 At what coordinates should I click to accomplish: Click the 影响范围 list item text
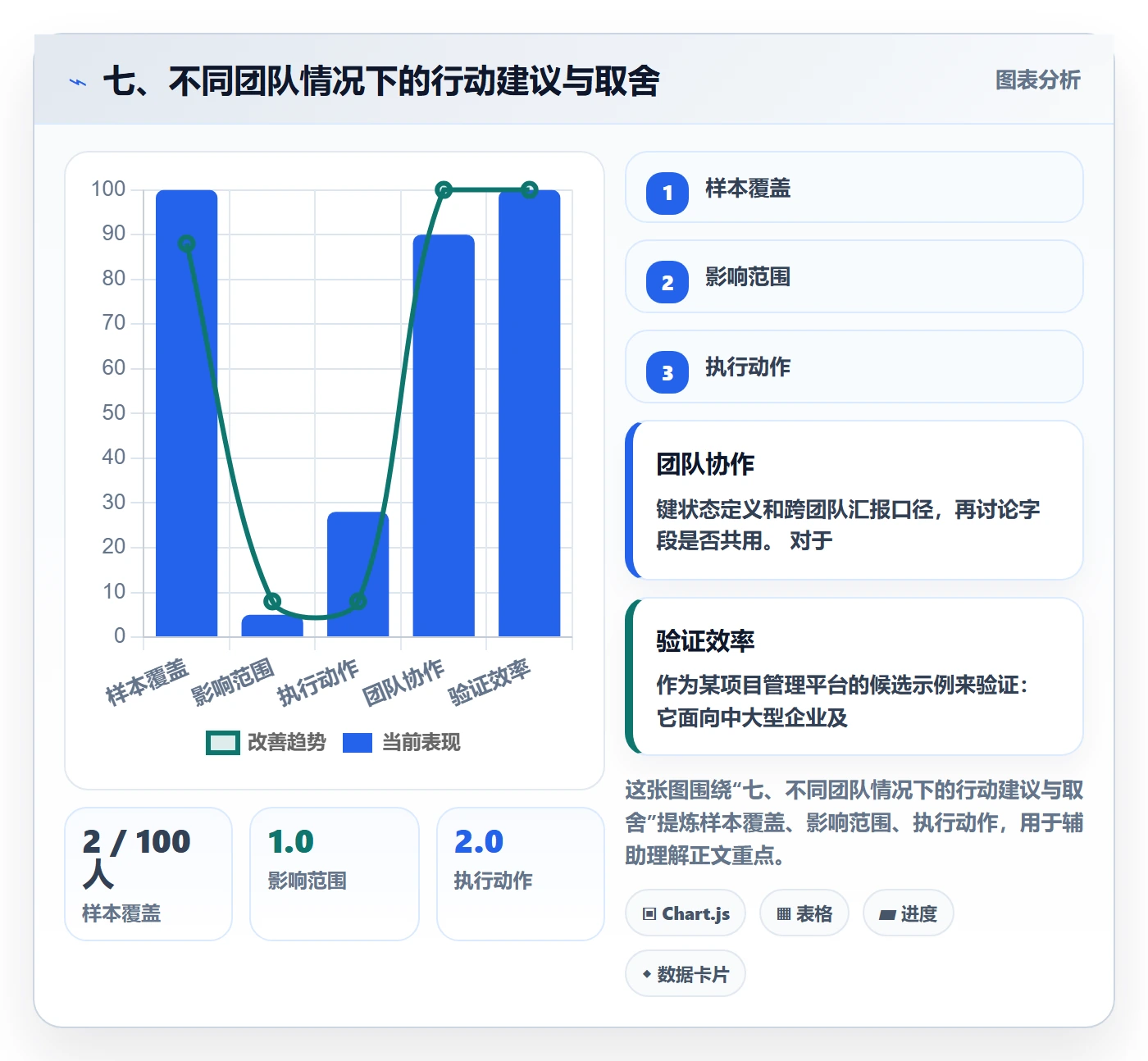(748, 277)
